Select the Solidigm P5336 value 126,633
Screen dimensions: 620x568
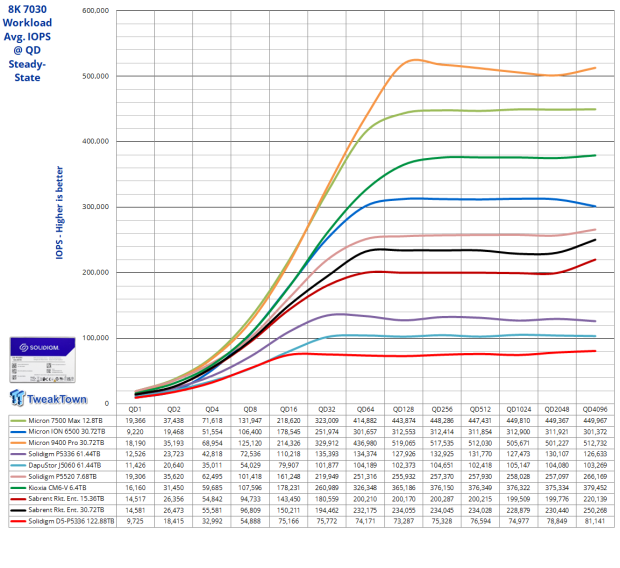(x=595, y=454)
